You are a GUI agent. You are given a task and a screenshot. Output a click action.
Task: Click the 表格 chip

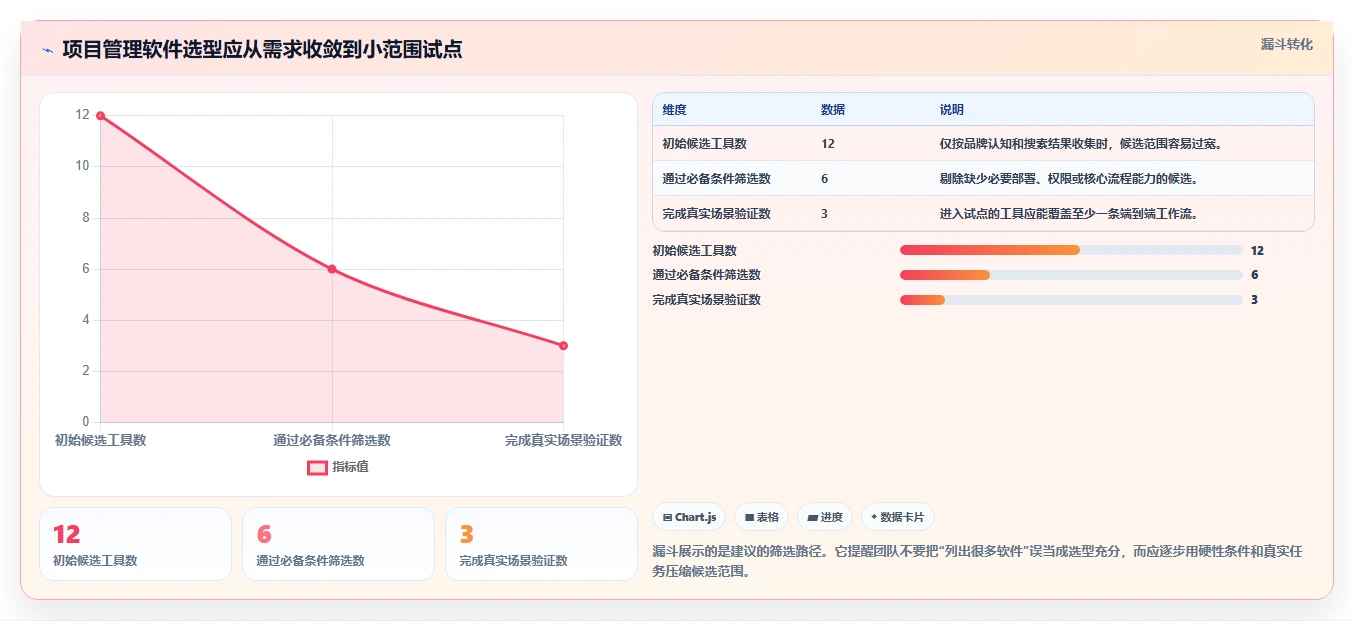coord(761,517)
